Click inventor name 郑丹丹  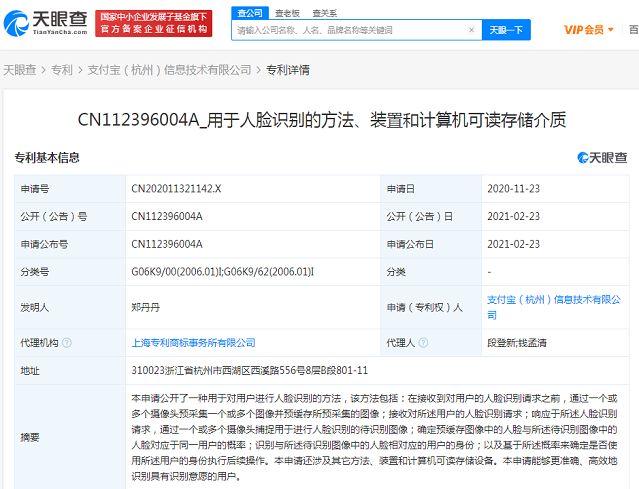[x=145, y=307]
